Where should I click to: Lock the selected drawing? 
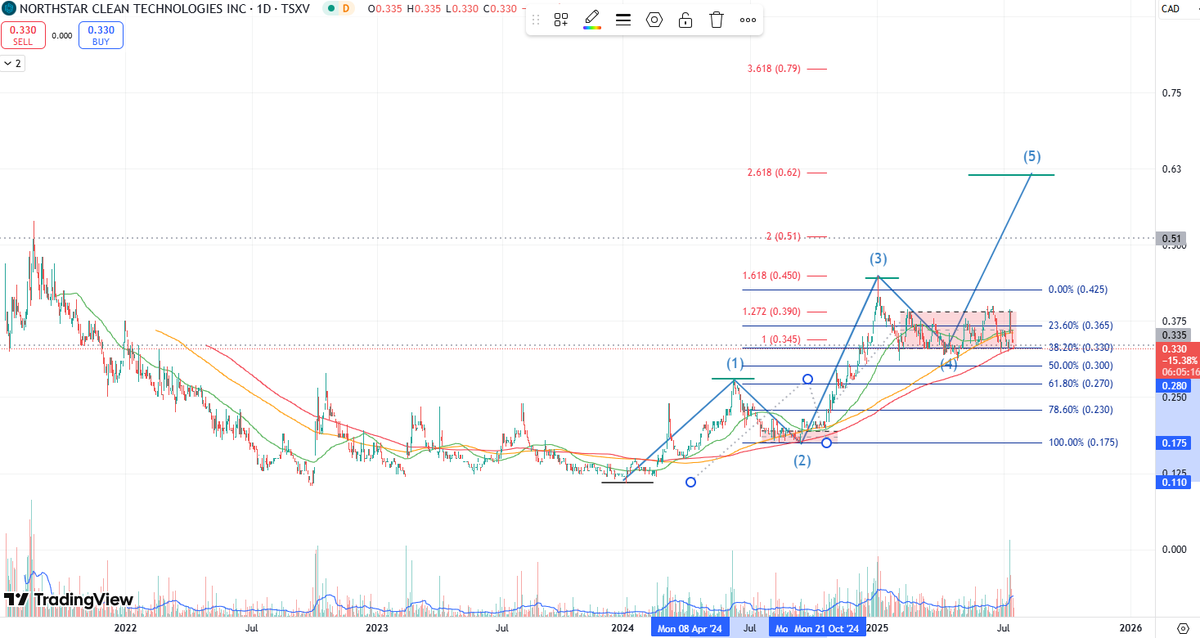point(686,20)
